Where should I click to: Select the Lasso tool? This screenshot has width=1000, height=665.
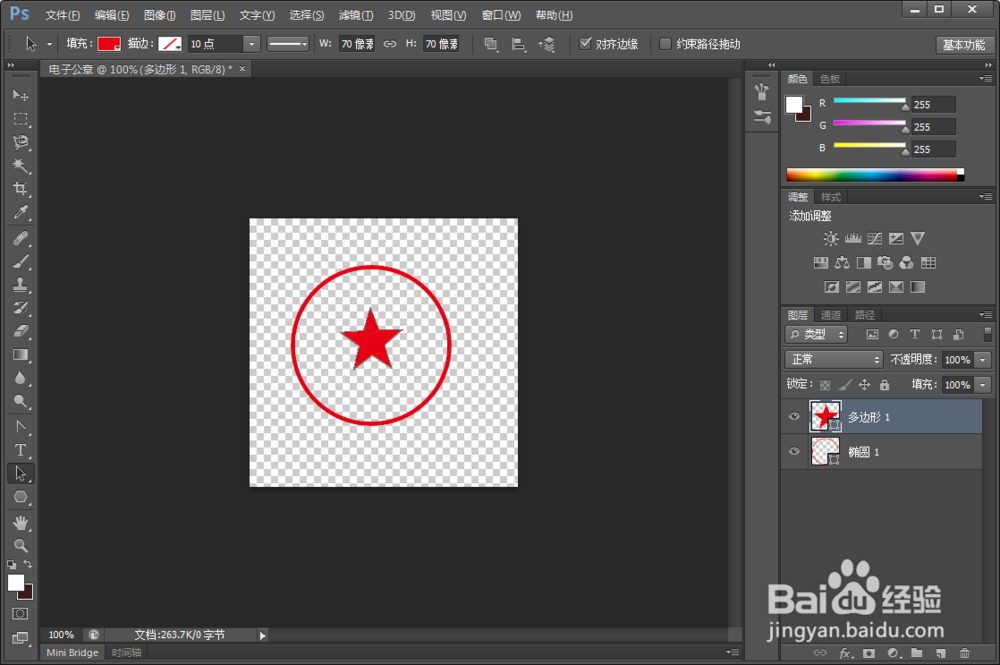click(x=20, y=142)
